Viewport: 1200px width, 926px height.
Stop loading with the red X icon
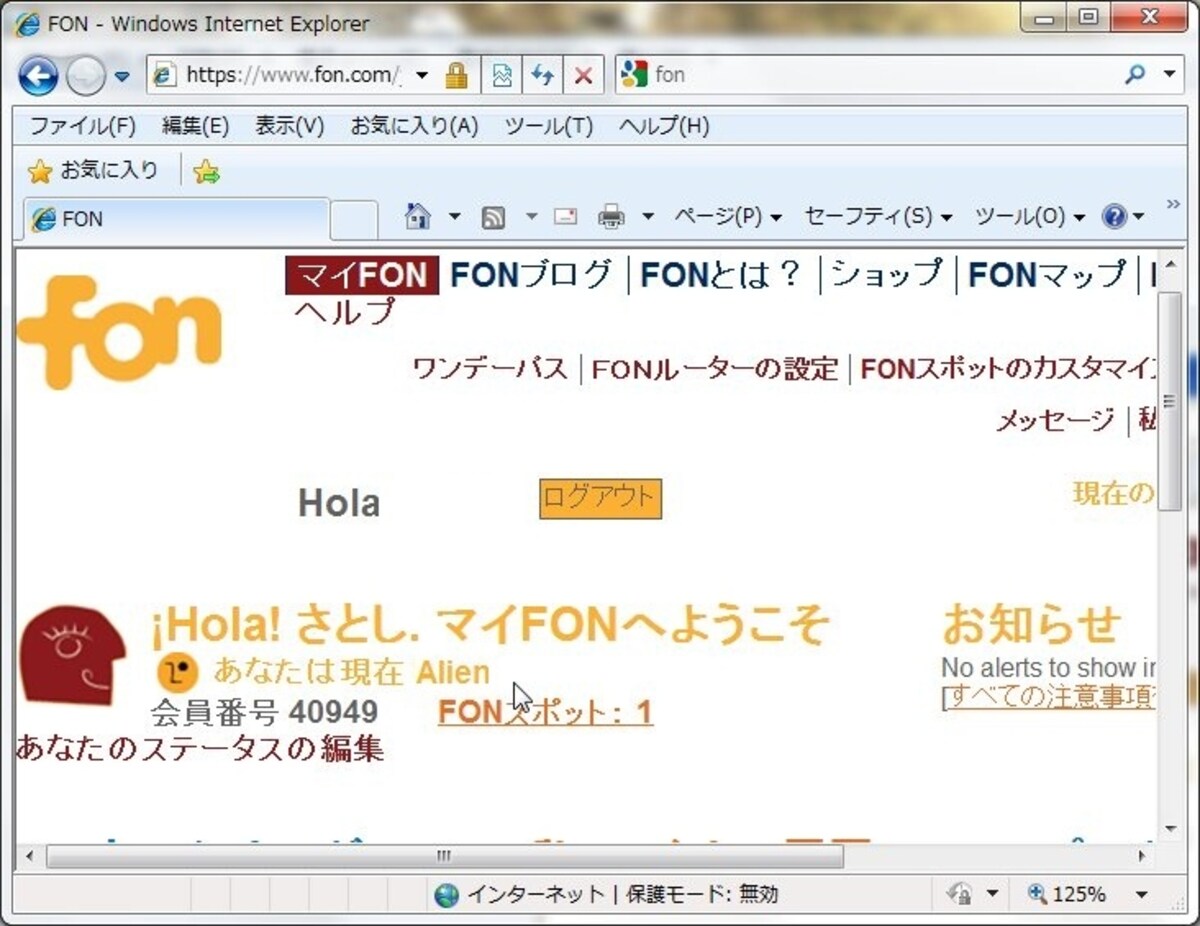pyautogui.click(x=584, y=75)
